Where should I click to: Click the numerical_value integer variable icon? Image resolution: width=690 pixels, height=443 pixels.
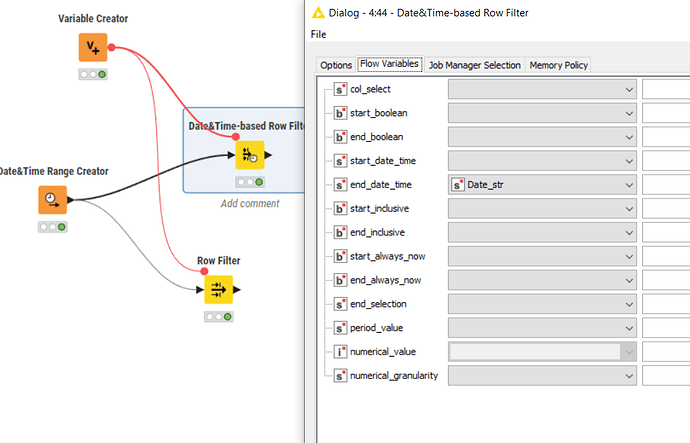click(337, 352)
